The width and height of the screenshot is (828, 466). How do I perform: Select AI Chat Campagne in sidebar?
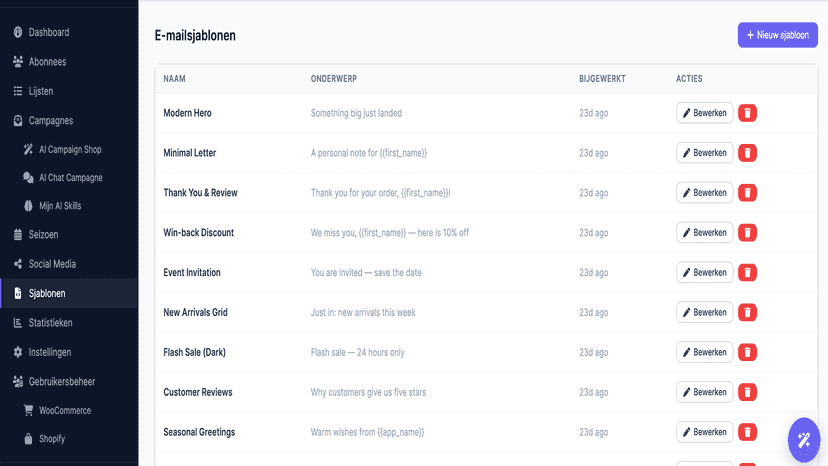pos(69,178)
